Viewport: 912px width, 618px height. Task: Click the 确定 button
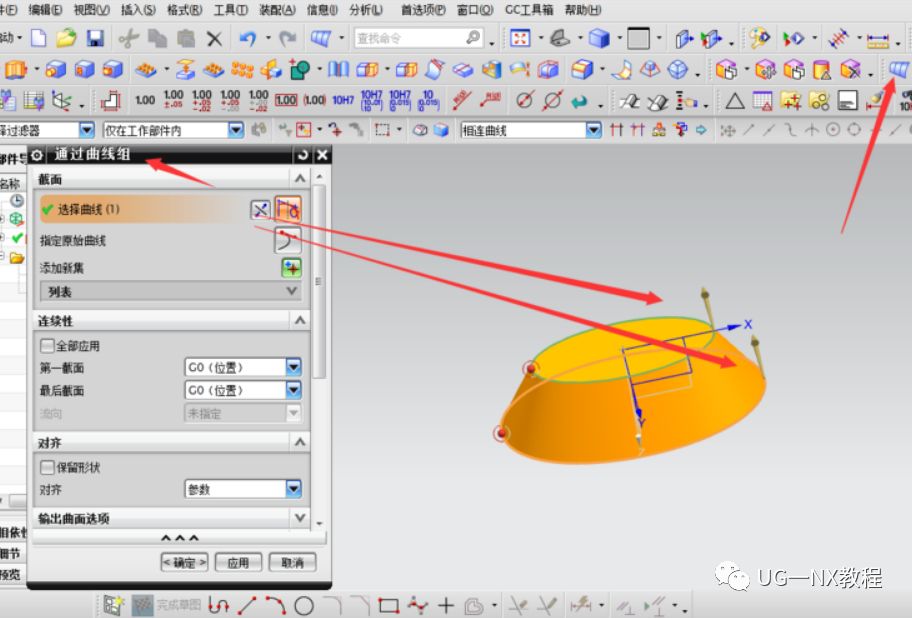(184, 562)
